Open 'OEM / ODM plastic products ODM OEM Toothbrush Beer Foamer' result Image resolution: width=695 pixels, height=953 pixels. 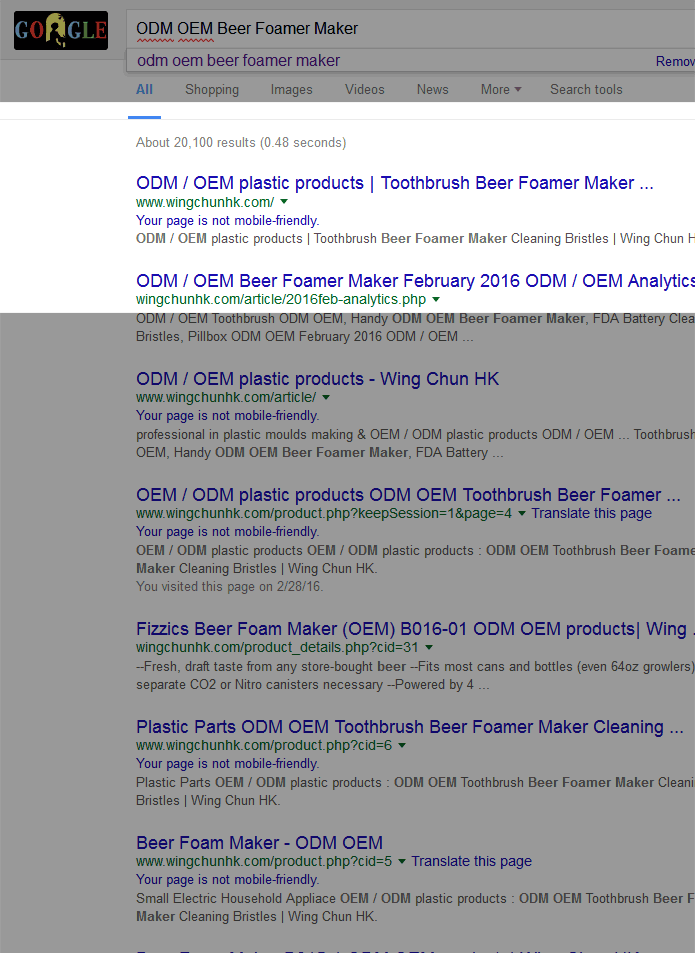click(408, 495)
